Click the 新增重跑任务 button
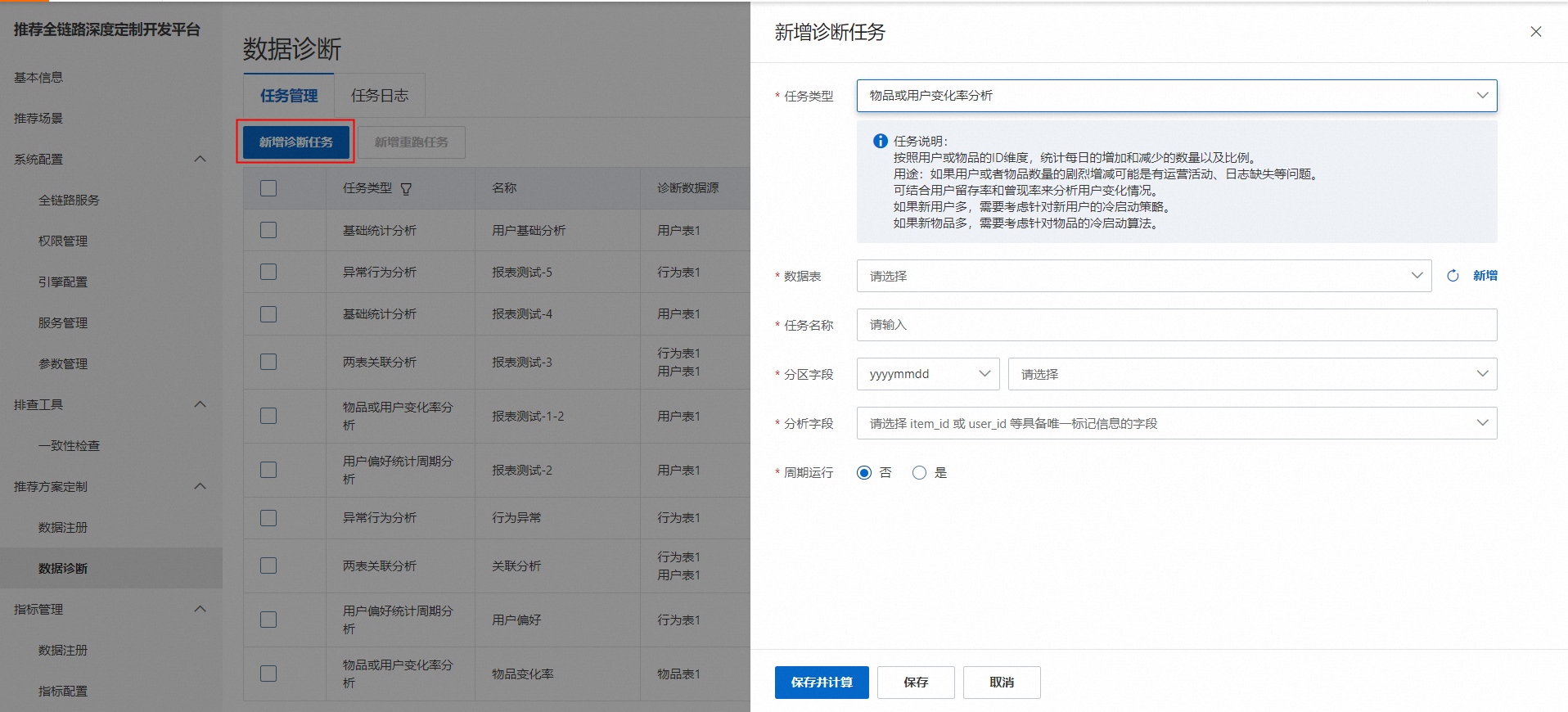Screen dimensions: 1568x712 pos(412,142)
